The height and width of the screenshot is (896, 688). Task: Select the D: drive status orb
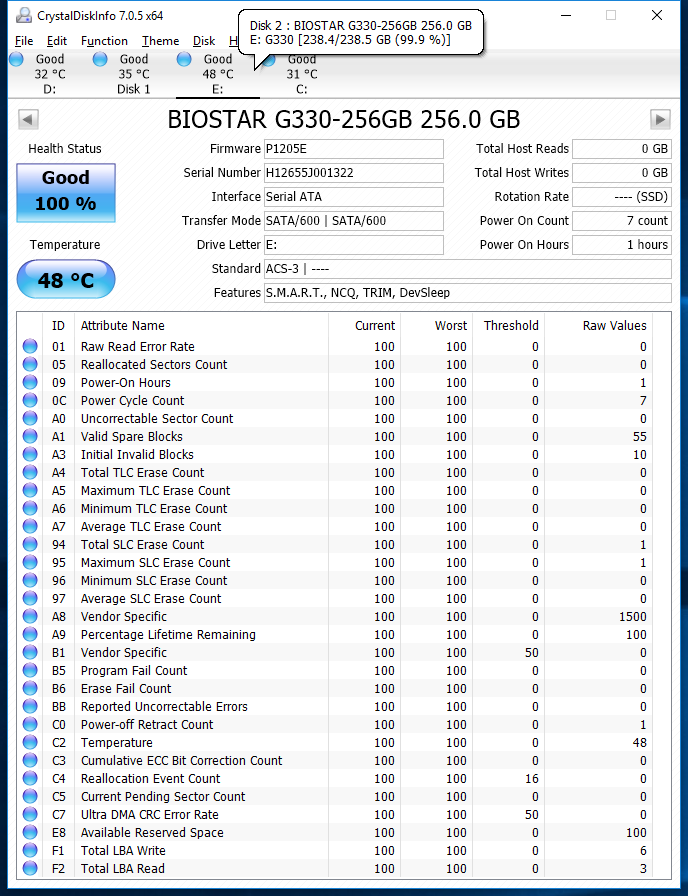point(16,60)
